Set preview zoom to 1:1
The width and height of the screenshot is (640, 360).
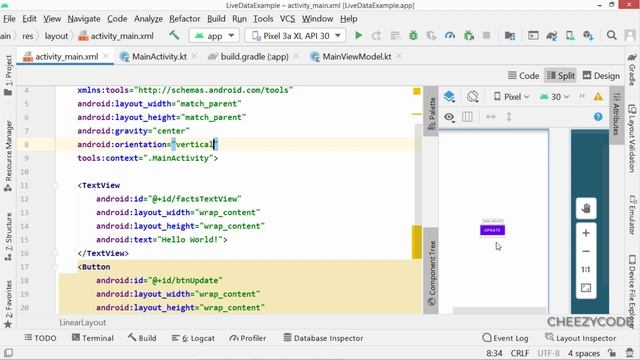pyautogui.click(x=586, y=269)
